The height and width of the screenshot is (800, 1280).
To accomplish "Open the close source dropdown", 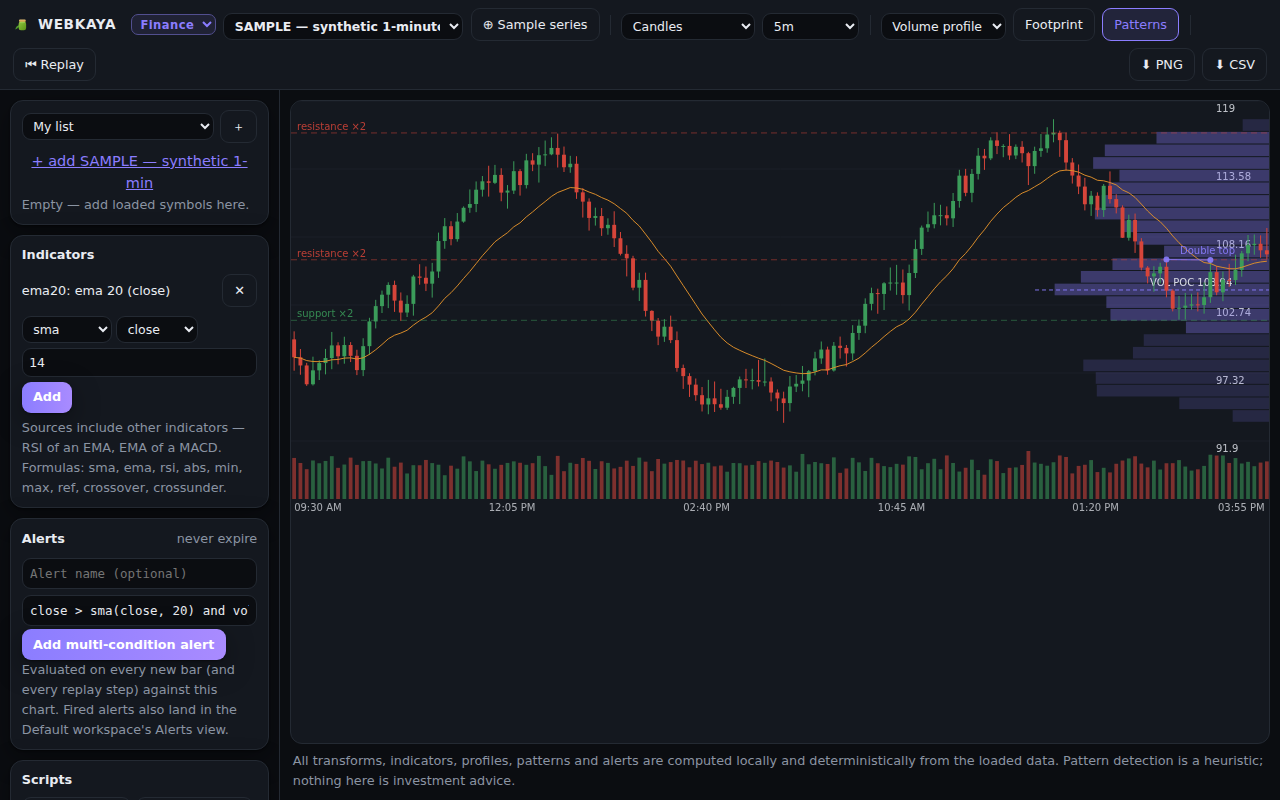I will 157,329.
